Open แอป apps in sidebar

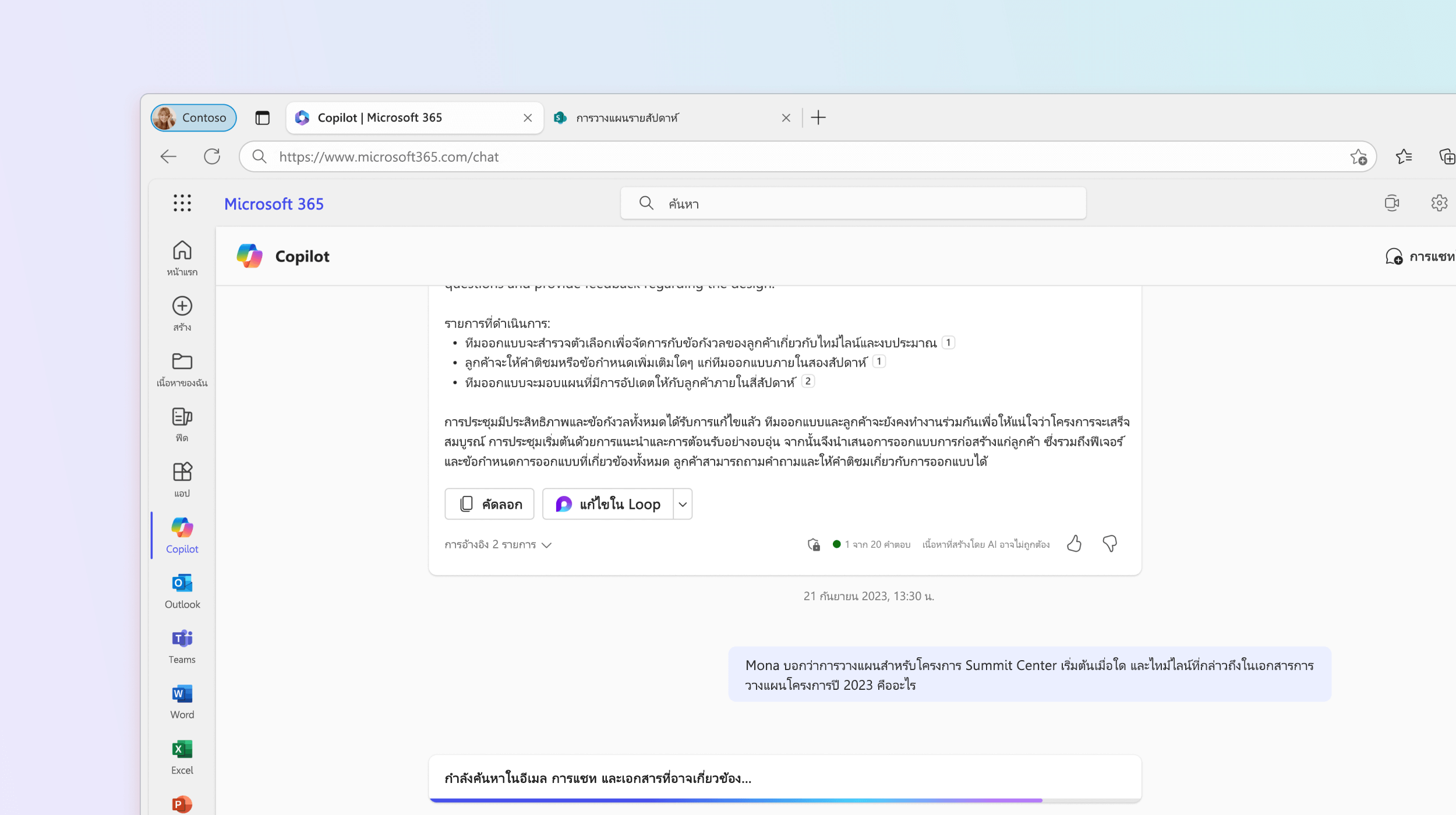pos(182,480)
